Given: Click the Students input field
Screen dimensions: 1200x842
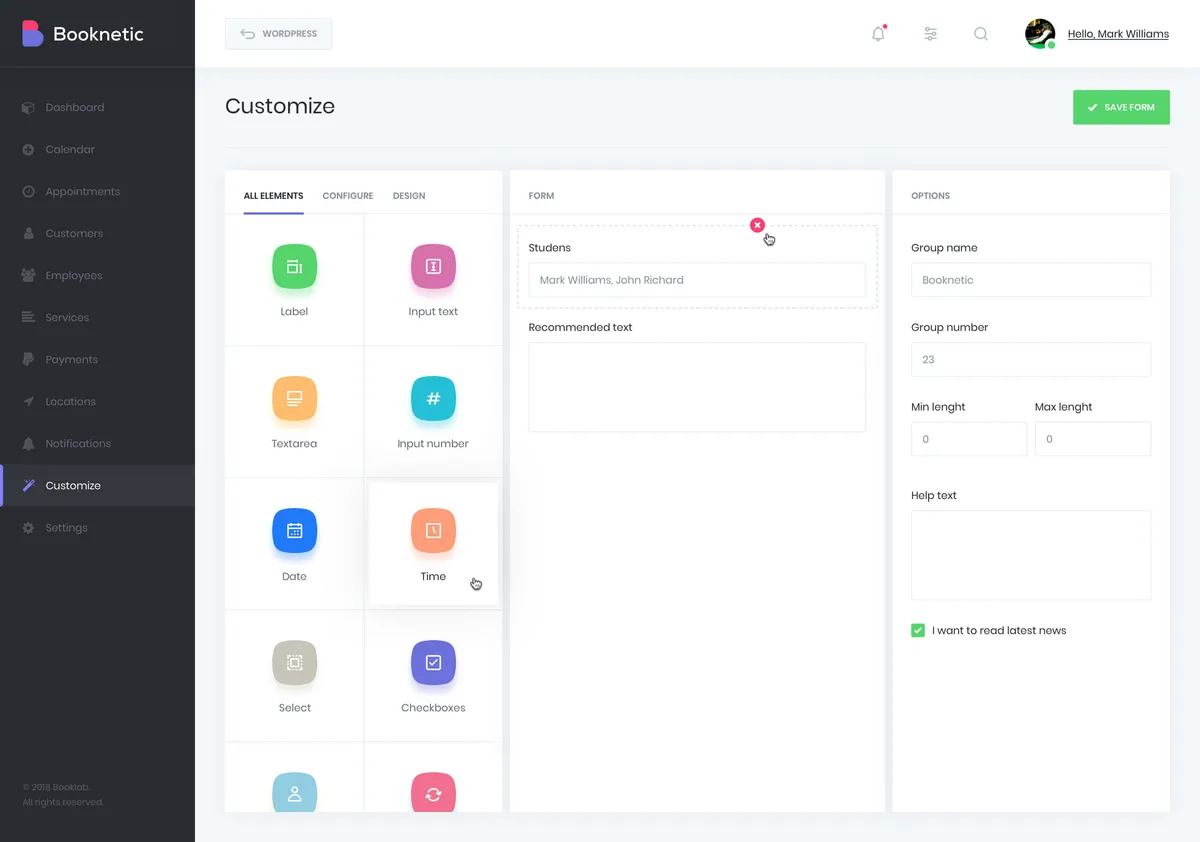Looking at the screenshot, I should coord(697,280).
